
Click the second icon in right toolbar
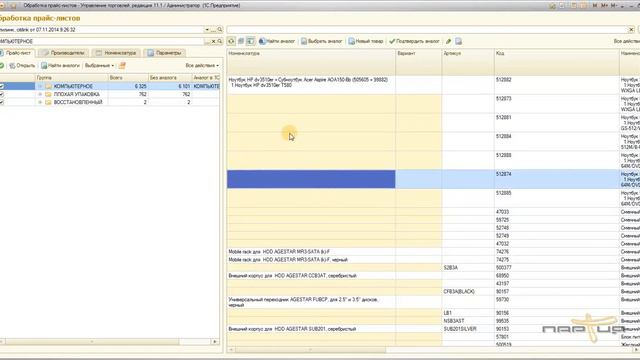click(x=241, y=41)
